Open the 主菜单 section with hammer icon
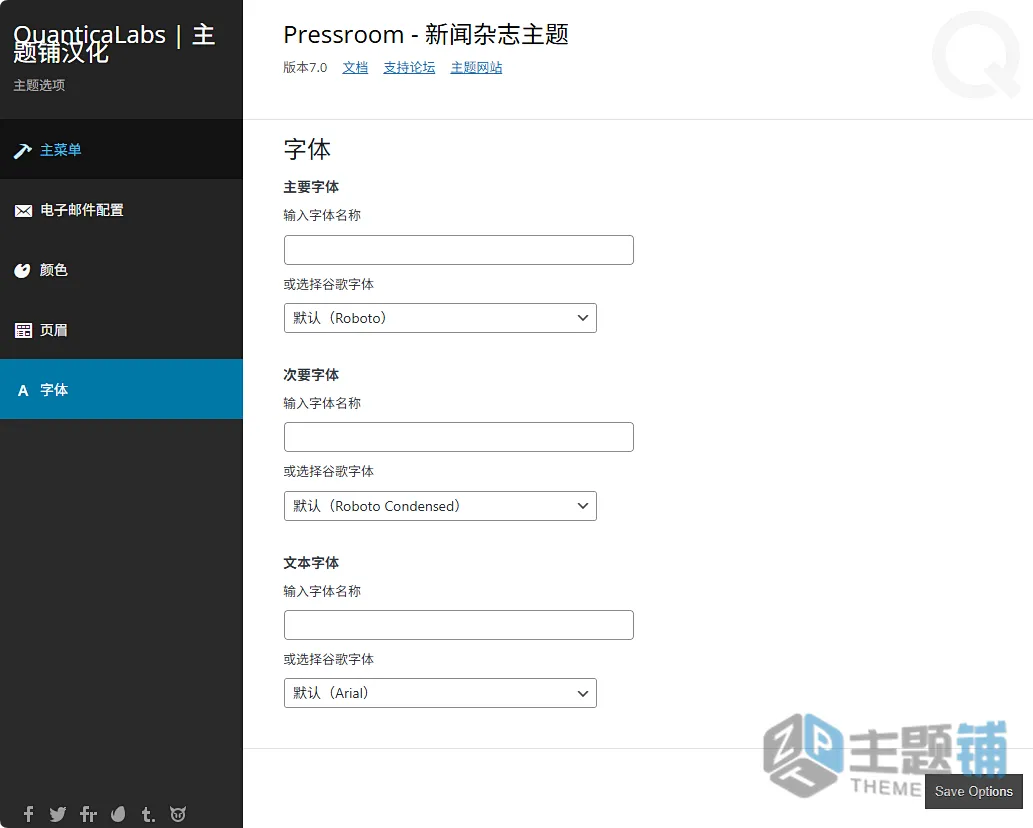 tap(121, 150)
